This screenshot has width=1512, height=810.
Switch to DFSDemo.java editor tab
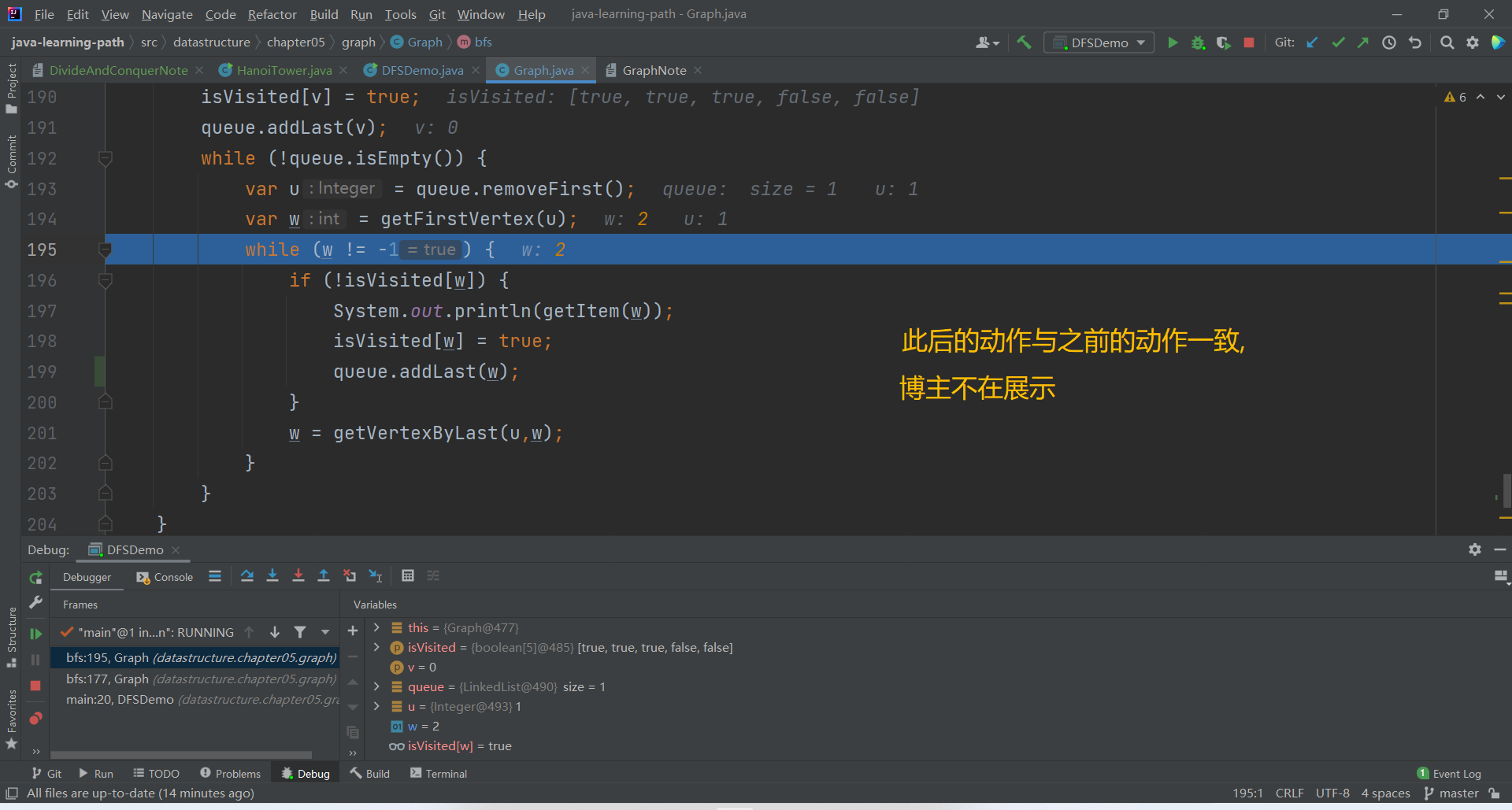(x=422, y=70)
